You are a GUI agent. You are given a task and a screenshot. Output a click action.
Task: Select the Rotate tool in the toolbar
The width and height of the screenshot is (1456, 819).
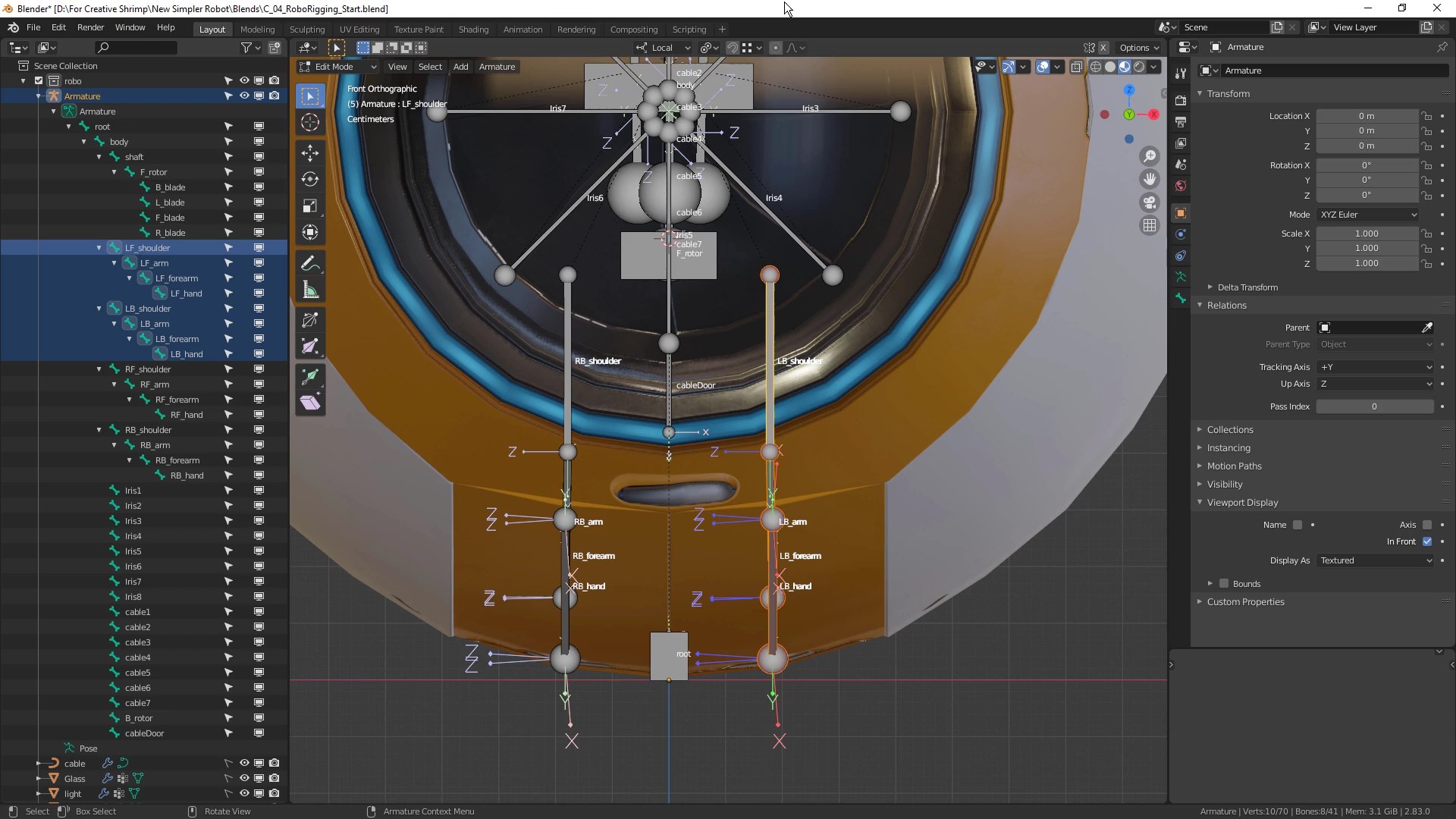click(x=309, y=179)
